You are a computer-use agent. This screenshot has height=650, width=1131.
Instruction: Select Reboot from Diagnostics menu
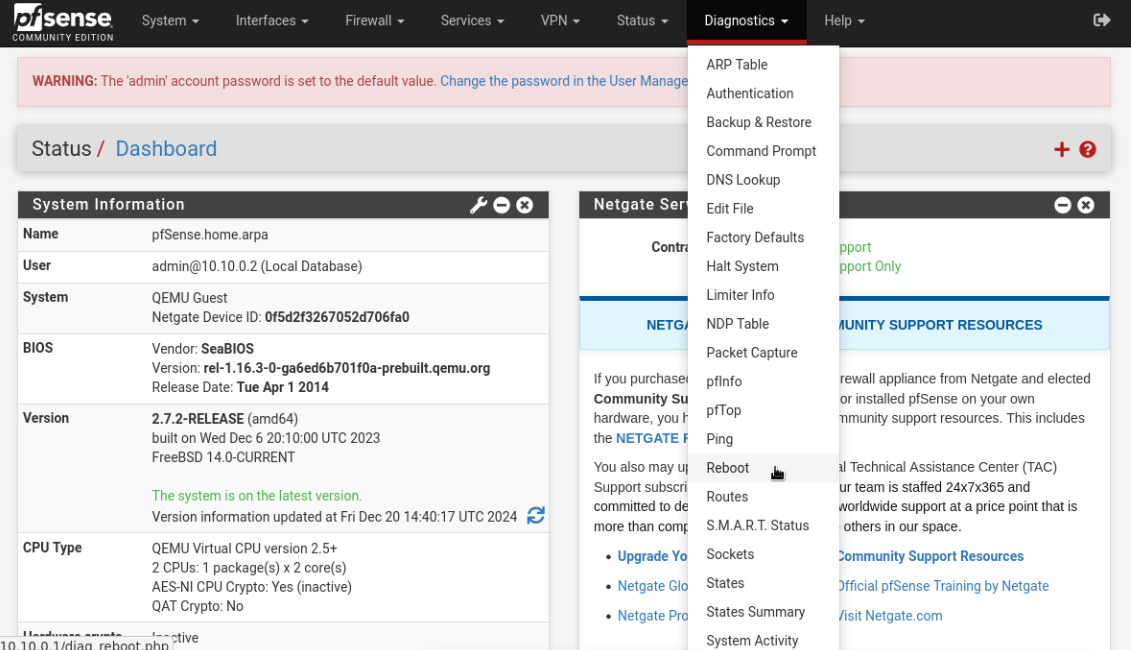(x=727, y=468)
